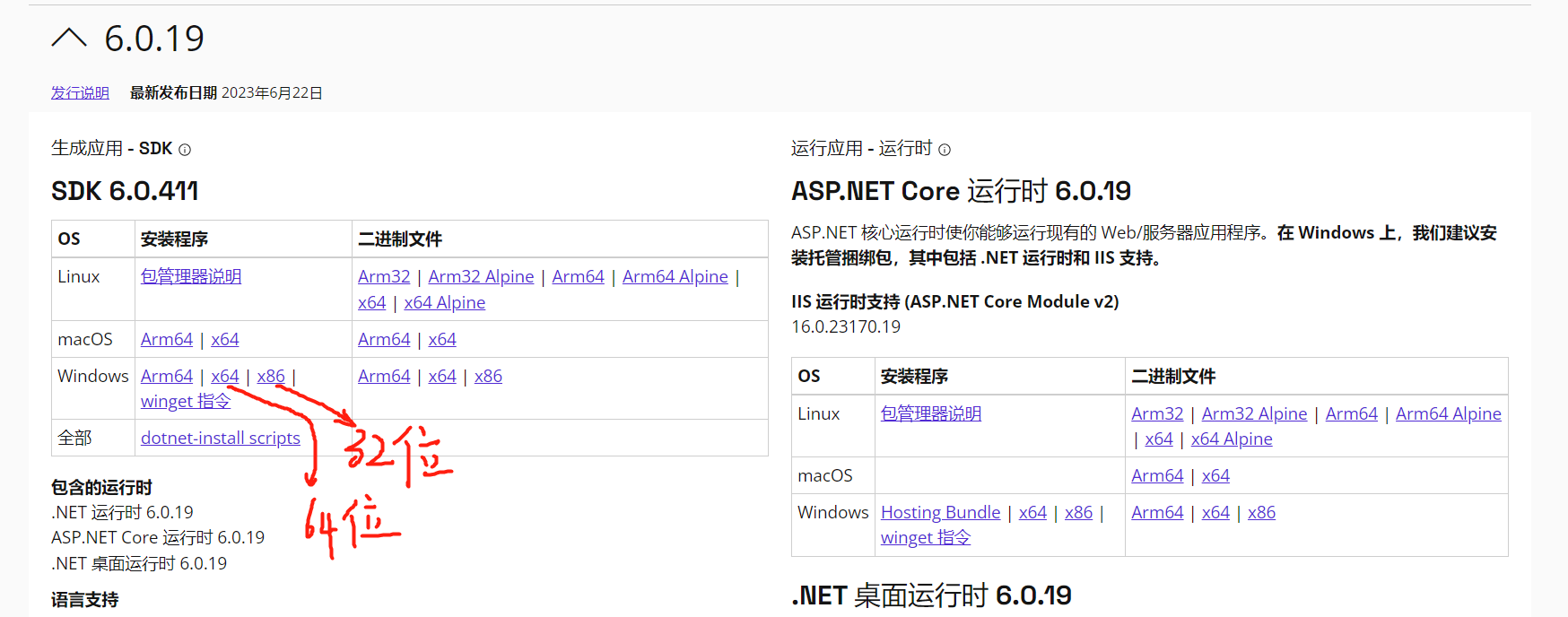Image resolution: width=1568 pixels, height=617 pixels.
Task: Click the info icon next to 运行时 heading
Action: click(x=945, y=150)
